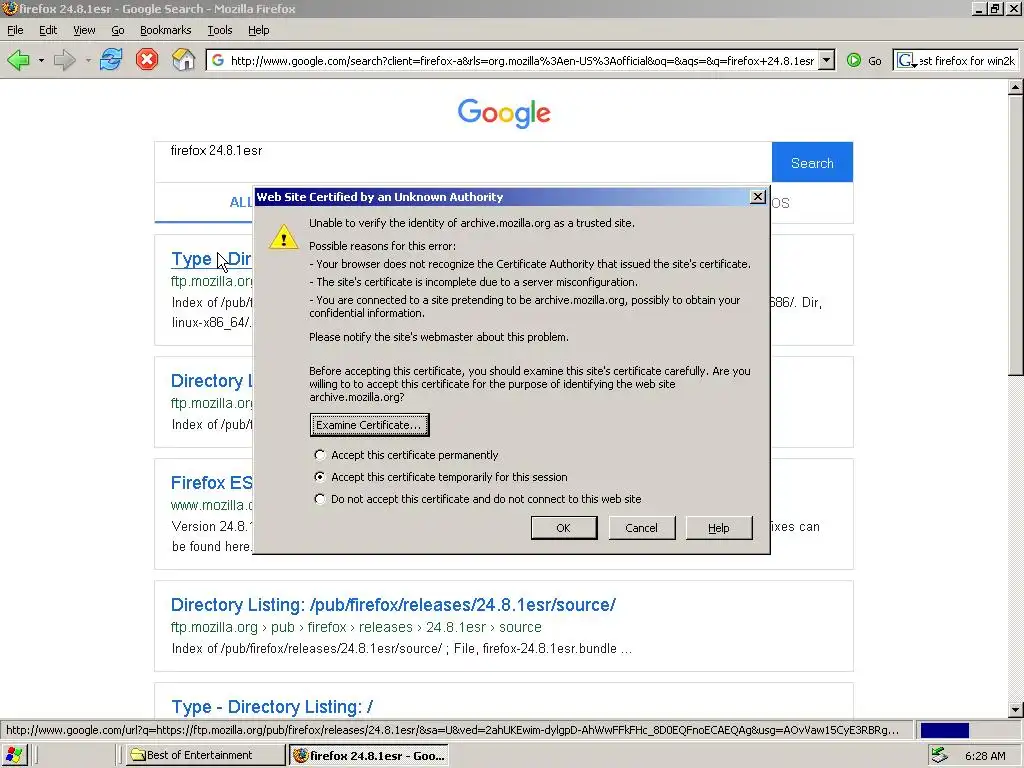Go to Home with the house icon
The image size is (1024, 768).
[x=184, y=60]
